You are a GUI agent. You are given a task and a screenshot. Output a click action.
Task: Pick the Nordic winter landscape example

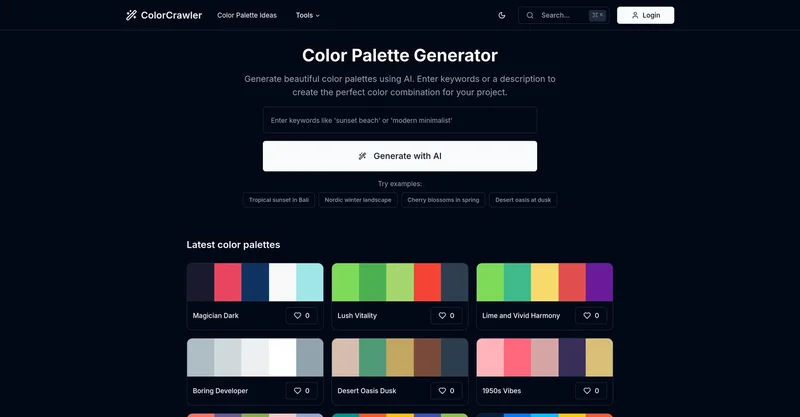click(x=358, y=200)
